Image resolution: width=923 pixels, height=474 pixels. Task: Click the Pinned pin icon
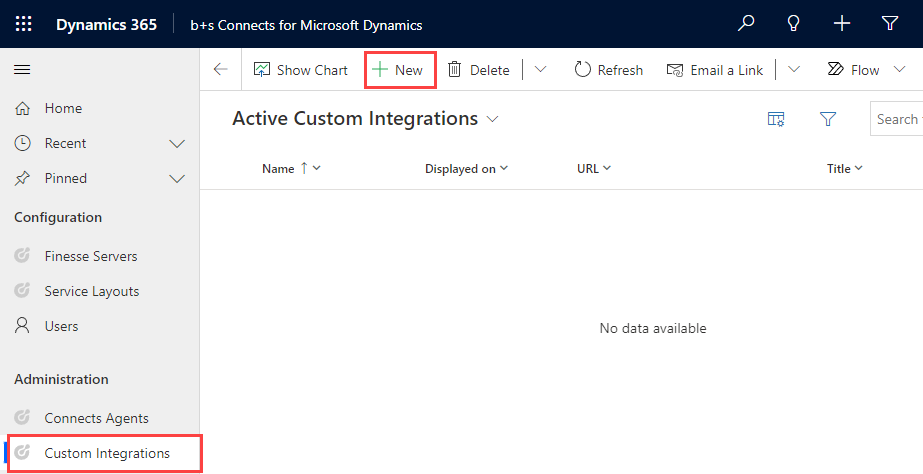pyautogui.click(x=22, y=178)
